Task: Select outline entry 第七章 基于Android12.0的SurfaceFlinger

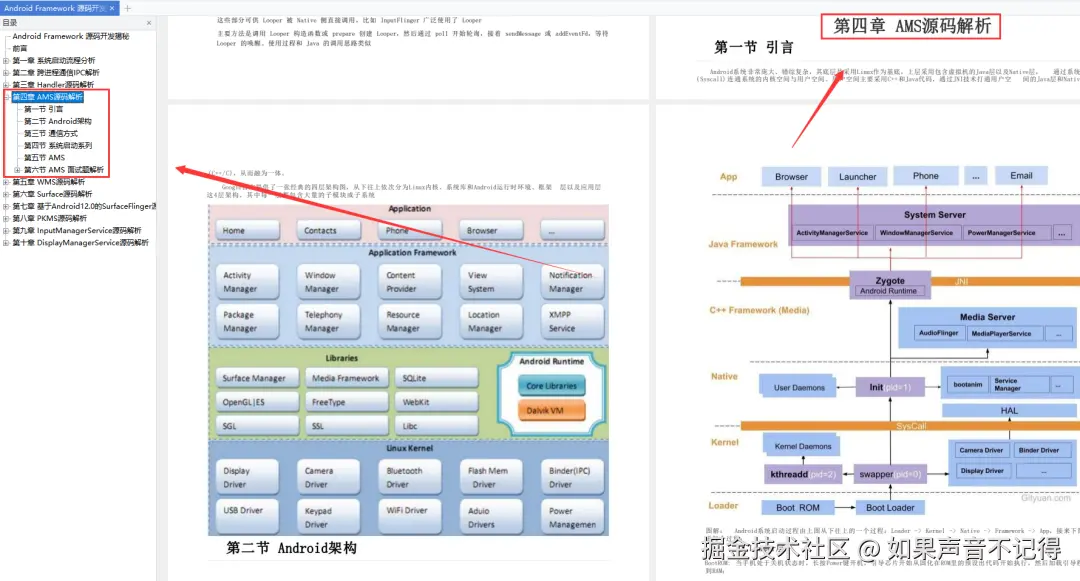Action: click(84, 206)
